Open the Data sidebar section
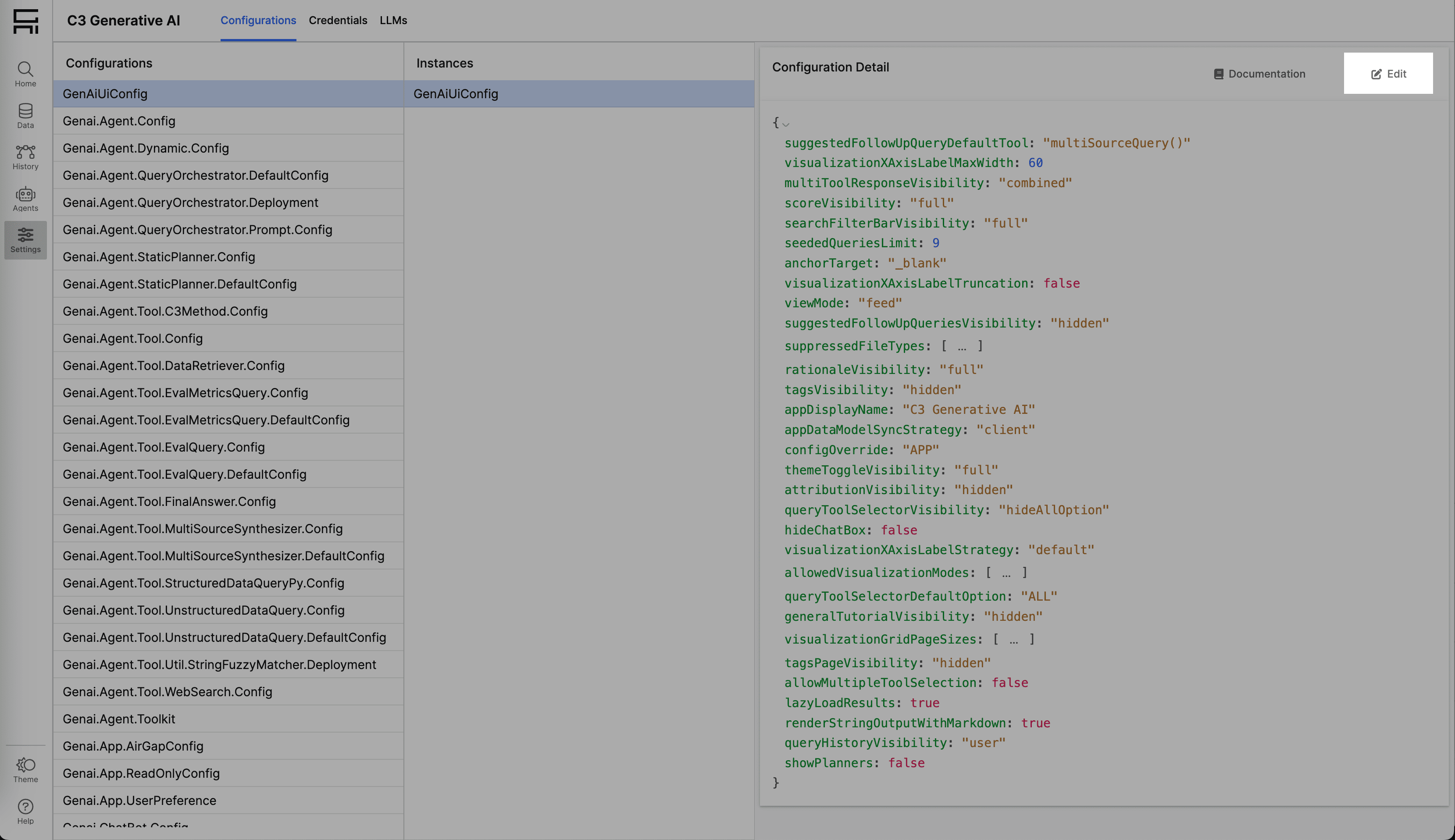Viewport: 1455px width, 840px height. (x=25, y=116)
